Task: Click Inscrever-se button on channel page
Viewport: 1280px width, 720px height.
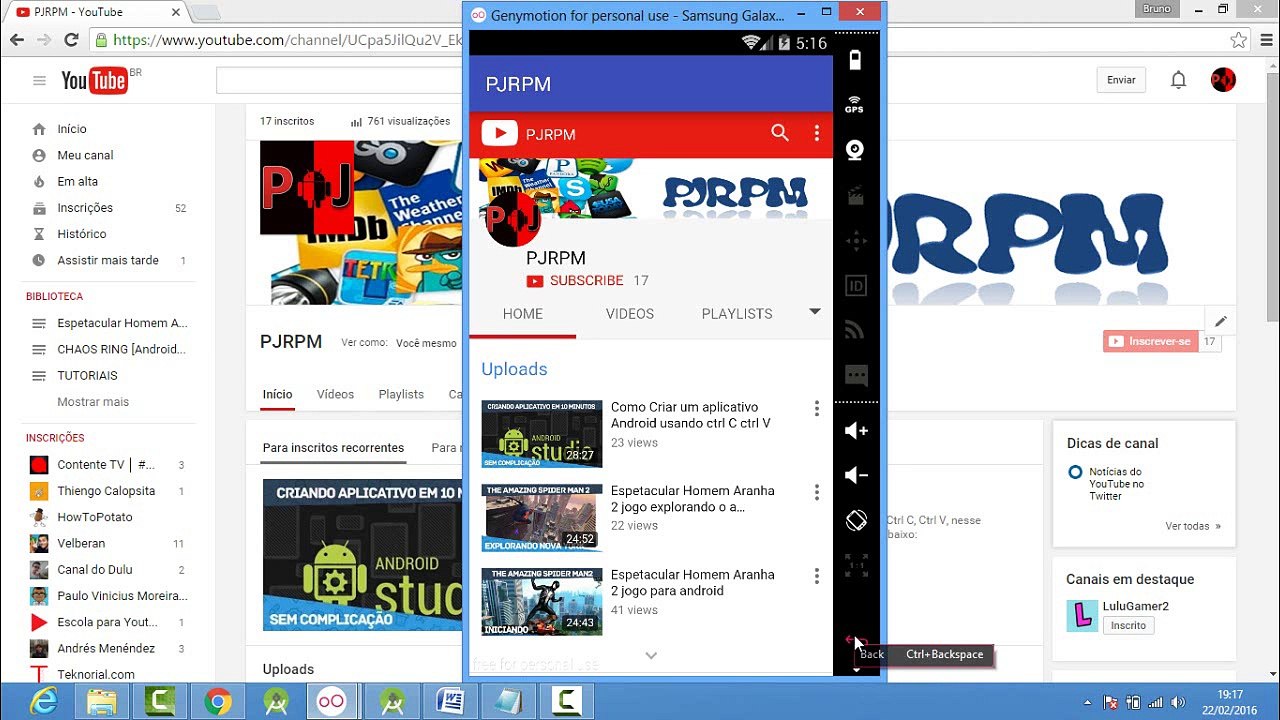Action: 1150,342
